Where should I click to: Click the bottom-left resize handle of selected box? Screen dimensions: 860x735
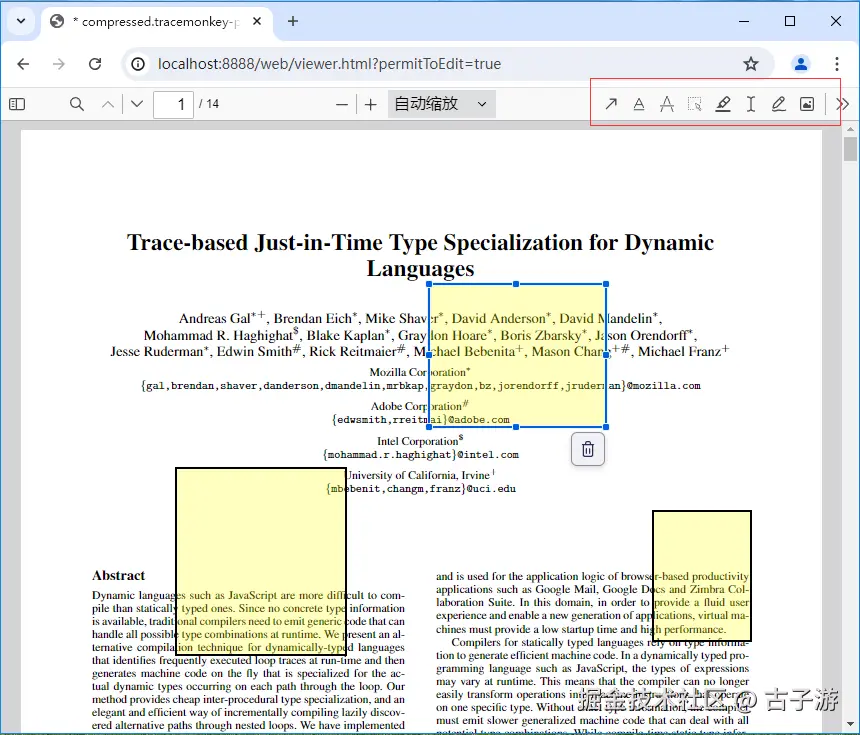pyautogui.click(x=429, y=427)
